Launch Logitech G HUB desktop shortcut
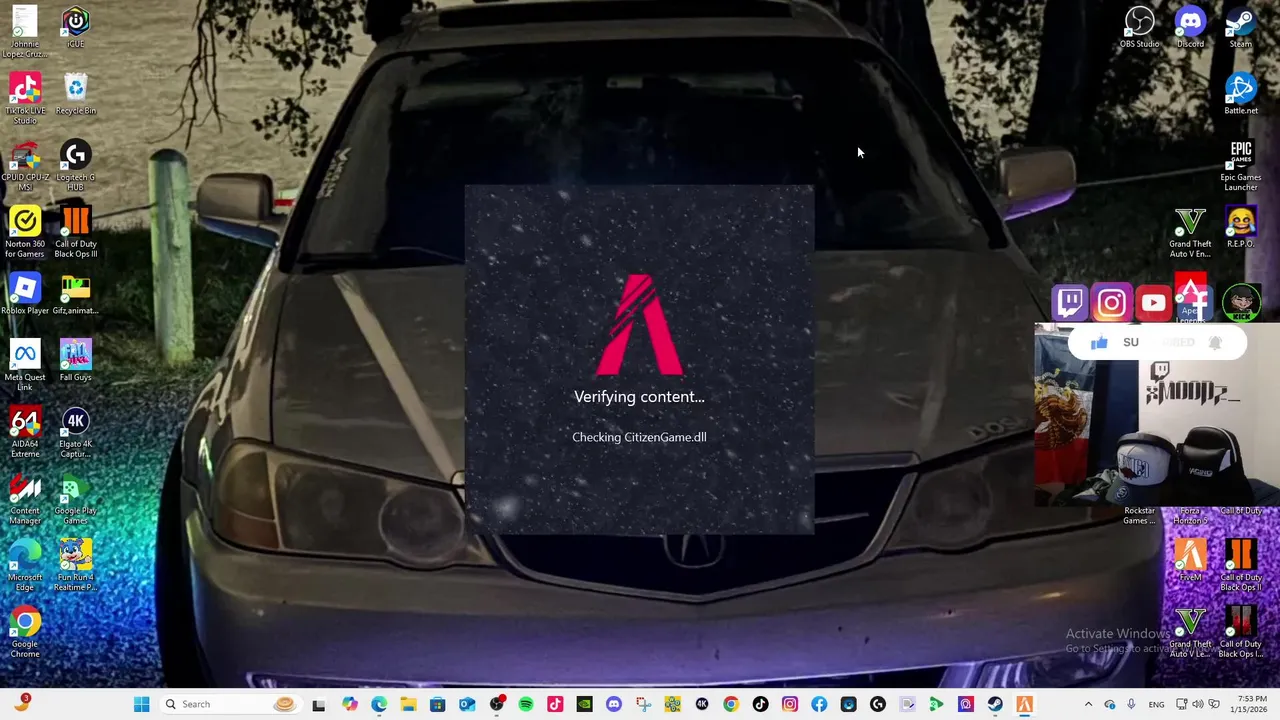 tap(75, 165)
